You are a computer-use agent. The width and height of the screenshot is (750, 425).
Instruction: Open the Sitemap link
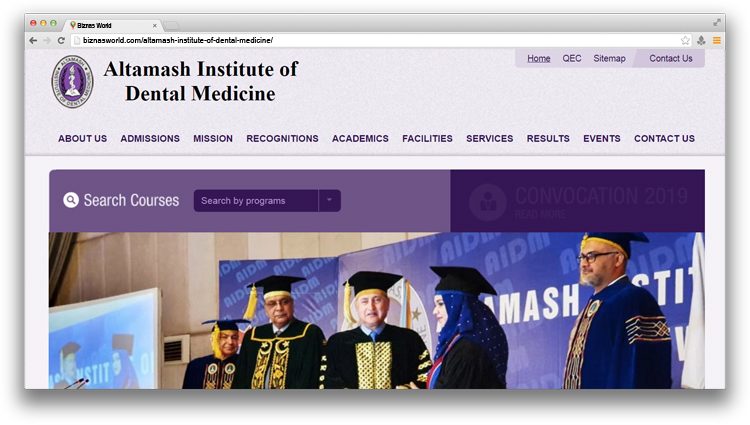[x=609, y=58]
